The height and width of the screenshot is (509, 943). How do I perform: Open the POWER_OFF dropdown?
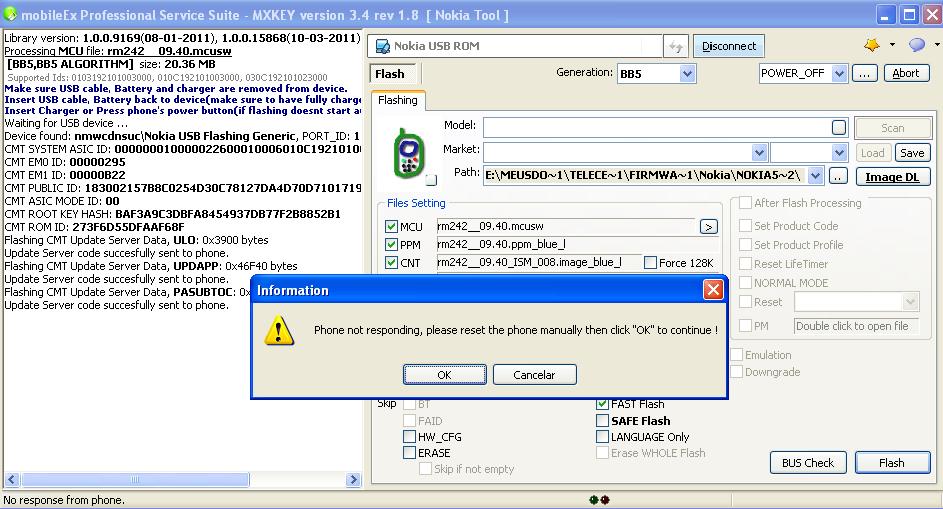tap(840, 73)
